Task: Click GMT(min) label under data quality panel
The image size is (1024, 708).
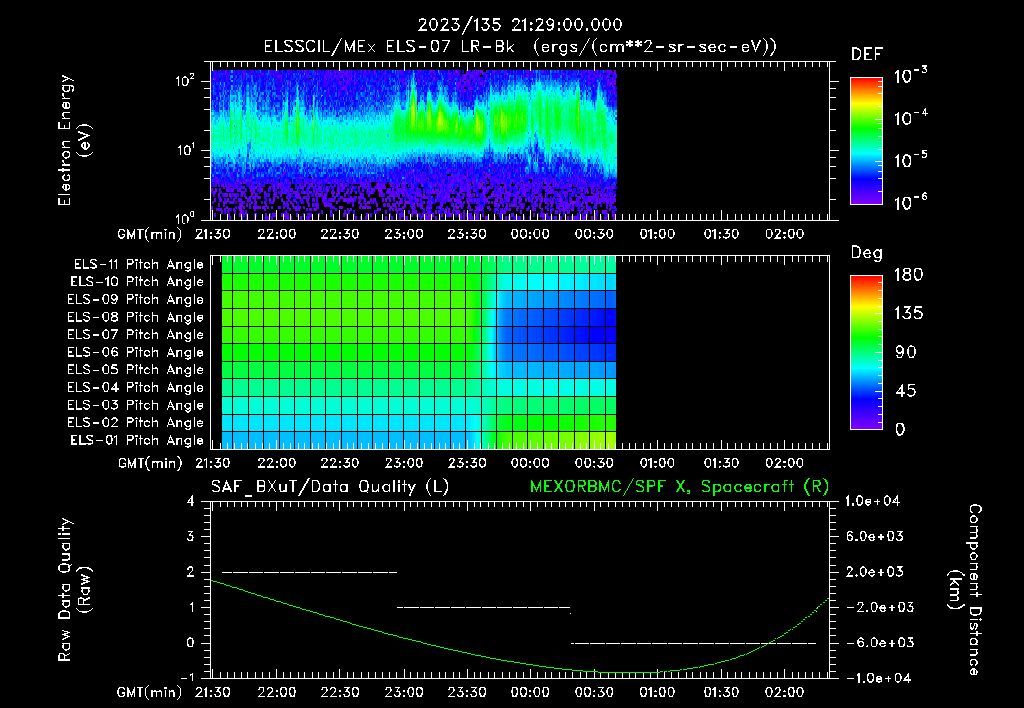Action: pos(150,692)
